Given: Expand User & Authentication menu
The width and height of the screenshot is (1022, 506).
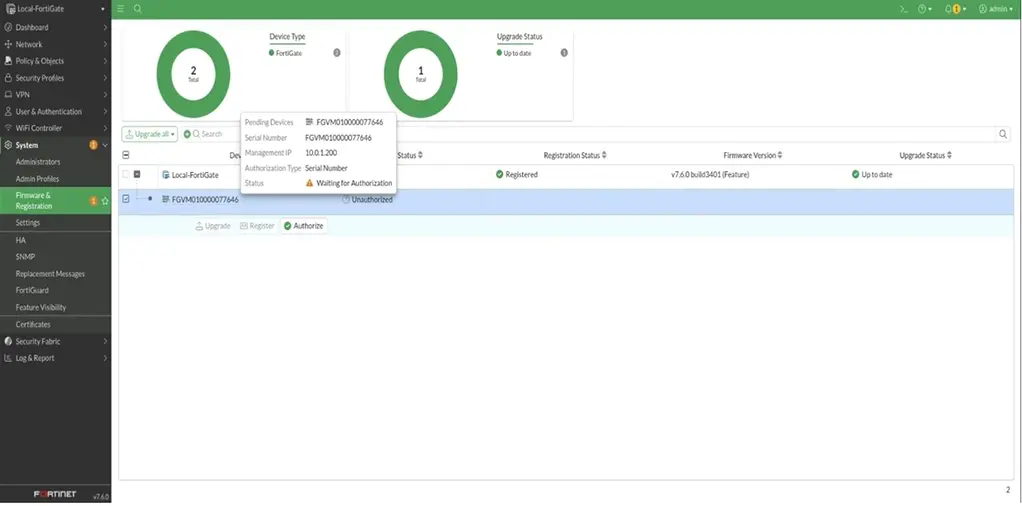Looking at the screenshot, I should [x=55, y=112].
